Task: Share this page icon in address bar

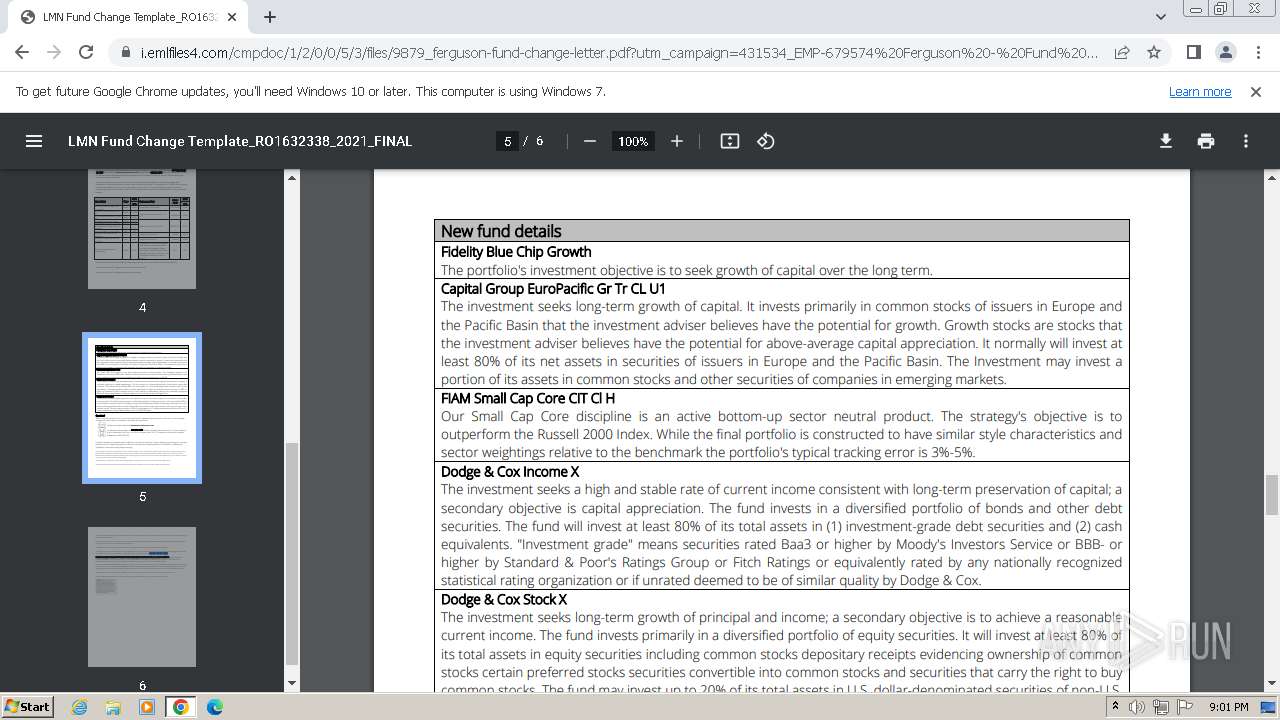Action: point(1122,52)
